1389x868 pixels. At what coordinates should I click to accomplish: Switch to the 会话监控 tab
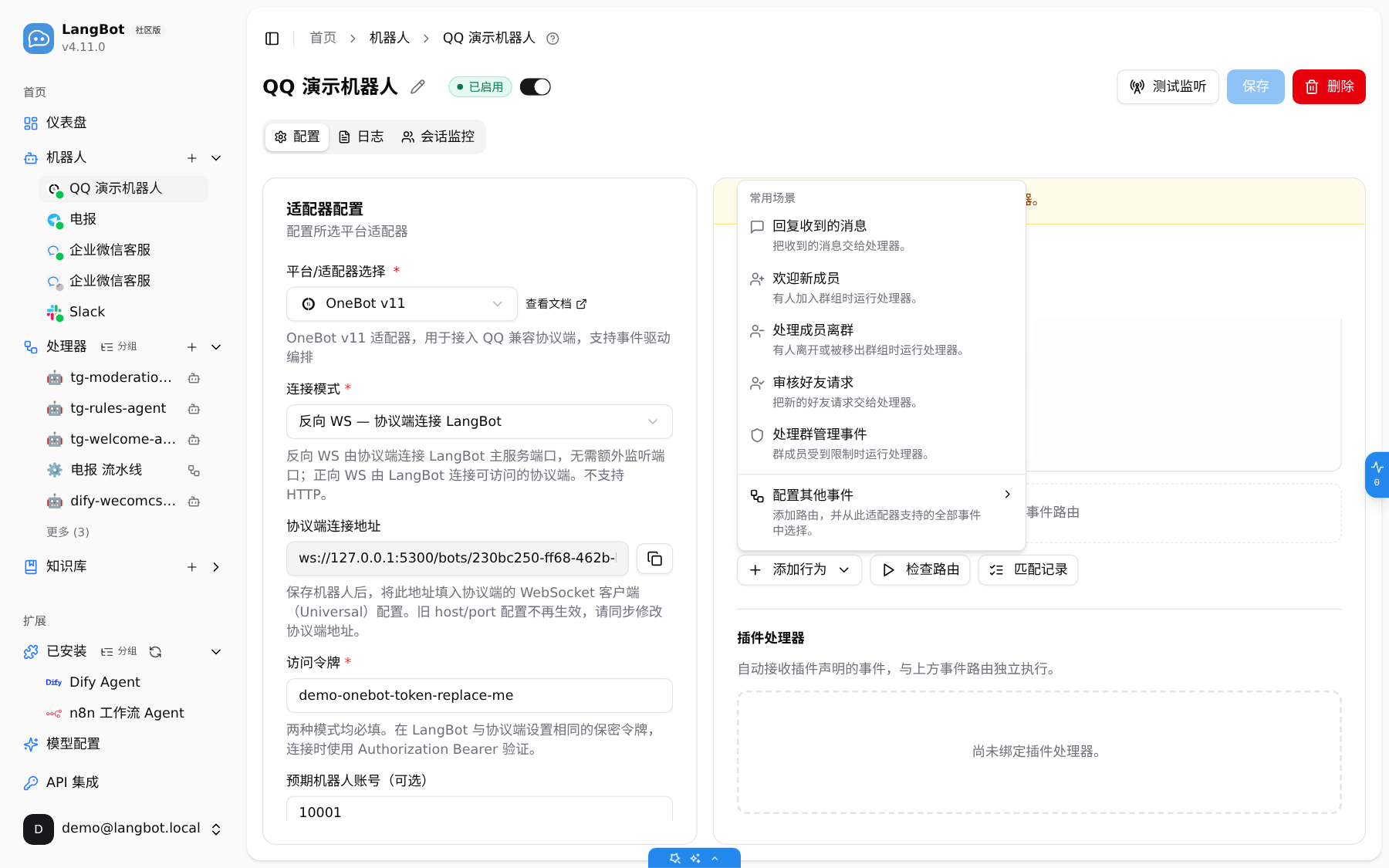[438, 137]
